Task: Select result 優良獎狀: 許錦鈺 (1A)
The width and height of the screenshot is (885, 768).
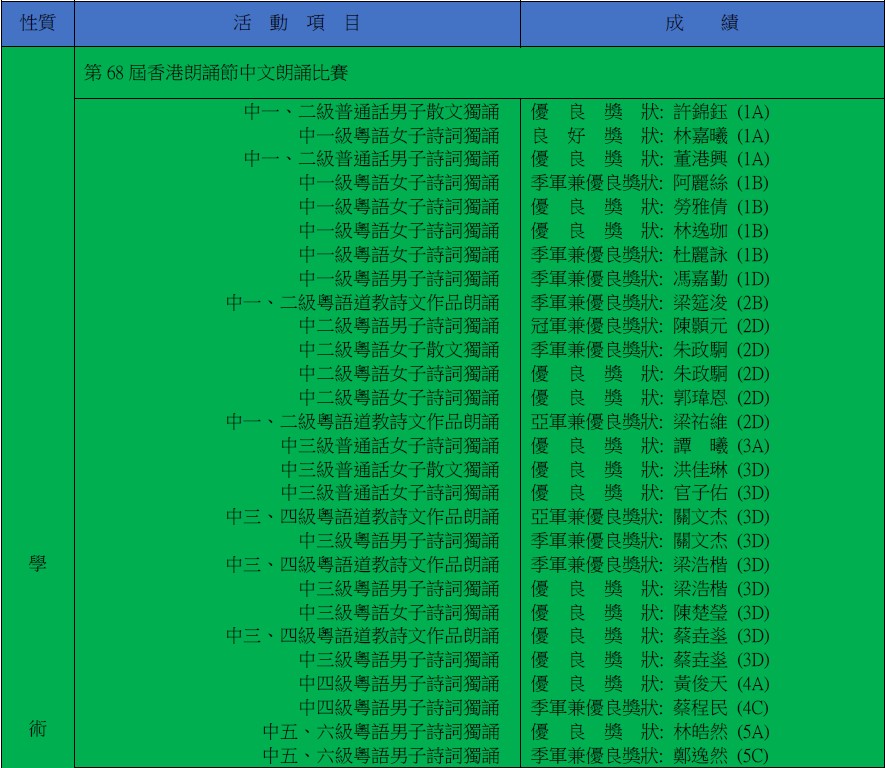Action: (x=650, y=112)
